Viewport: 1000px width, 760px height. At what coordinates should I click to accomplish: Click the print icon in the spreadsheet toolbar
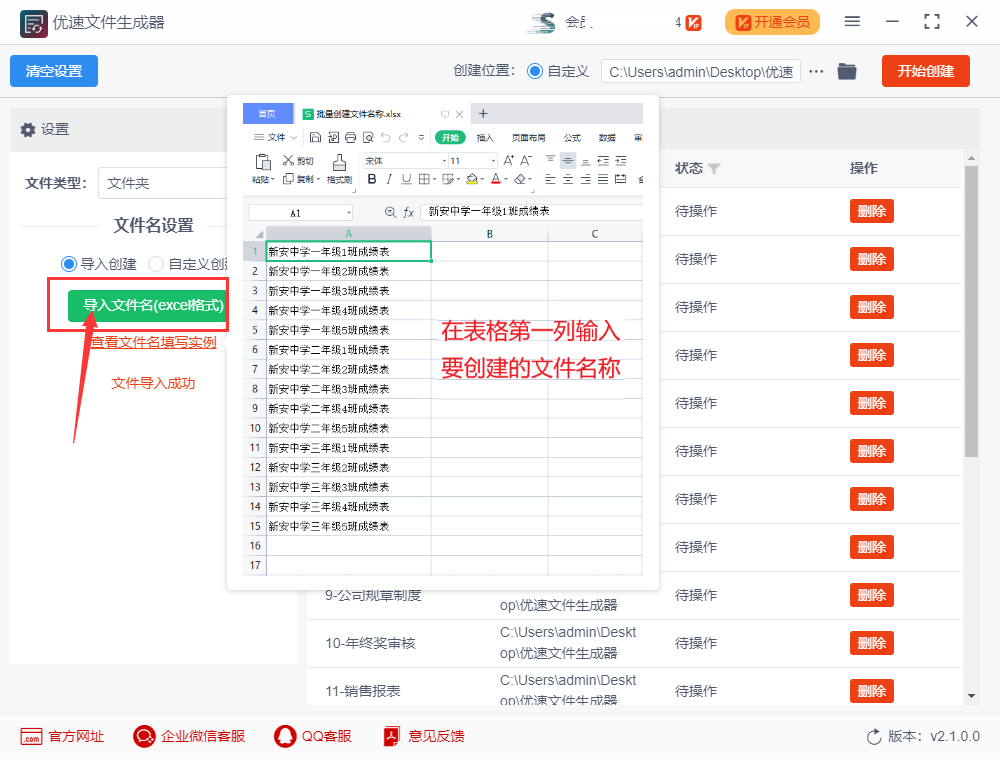click(350, 137)
